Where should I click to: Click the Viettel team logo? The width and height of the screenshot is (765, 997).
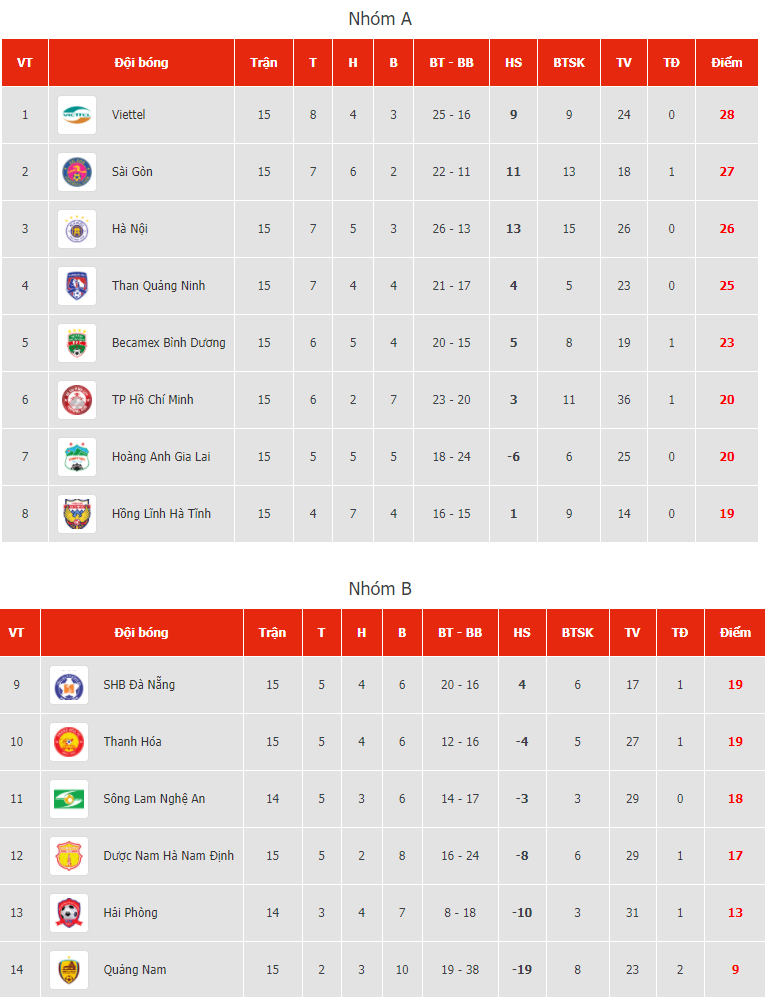(77, 115)
